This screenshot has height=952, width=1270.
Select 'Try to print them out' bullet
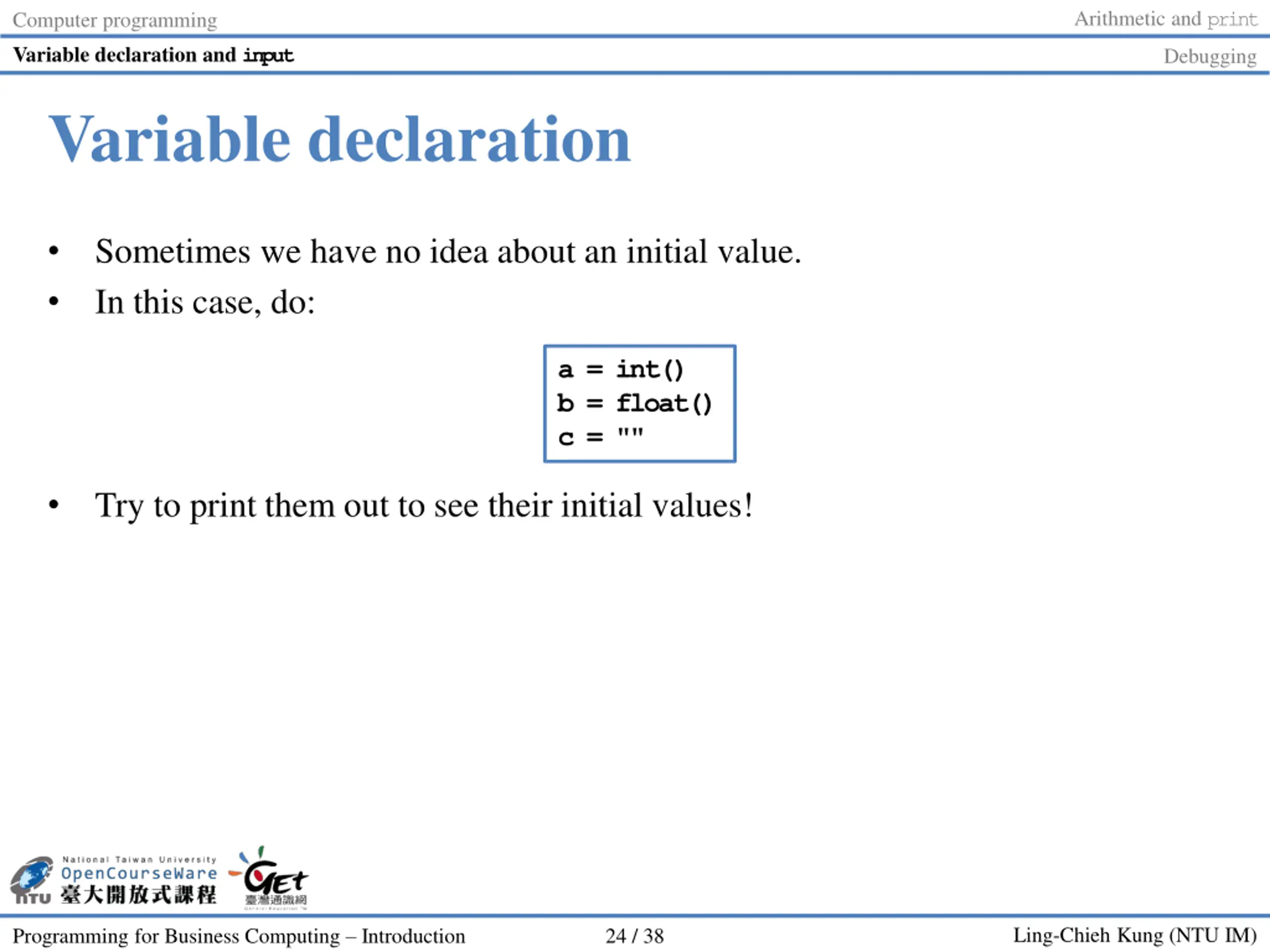click(424, 506)
